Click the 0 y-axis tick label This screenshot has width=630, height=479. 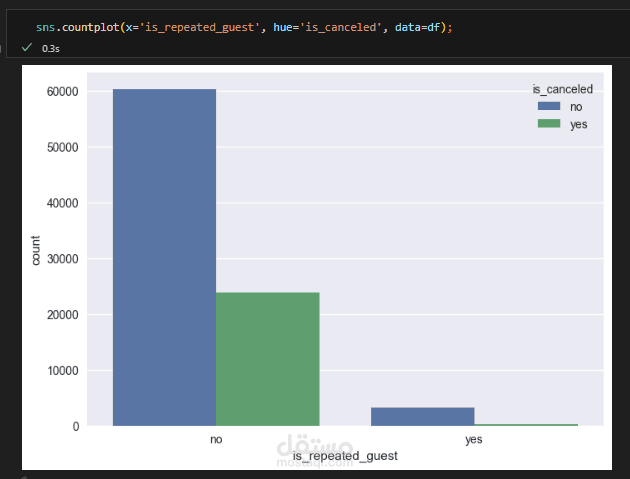tap(76, 426)
